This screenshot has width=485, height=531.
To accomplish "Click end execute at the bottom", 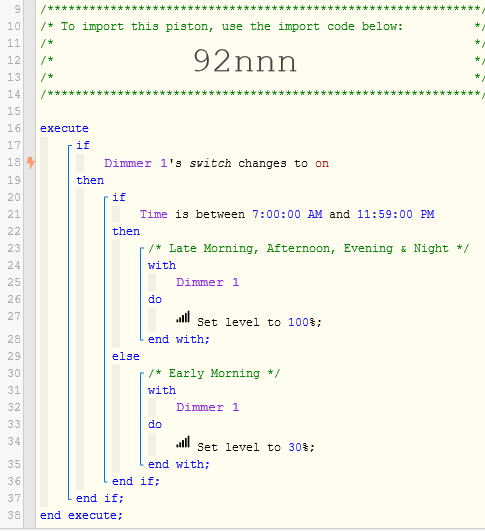I will 81,515.
